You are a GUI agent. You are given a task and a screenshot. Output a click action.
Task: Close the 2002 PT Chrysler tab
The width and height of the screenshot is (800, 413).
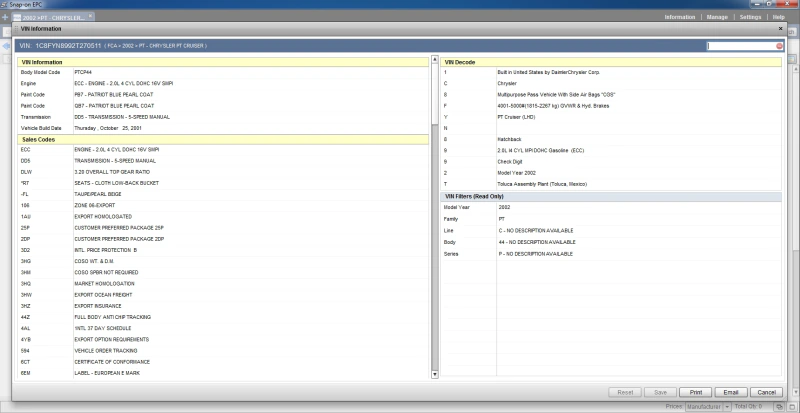(92, 18)
